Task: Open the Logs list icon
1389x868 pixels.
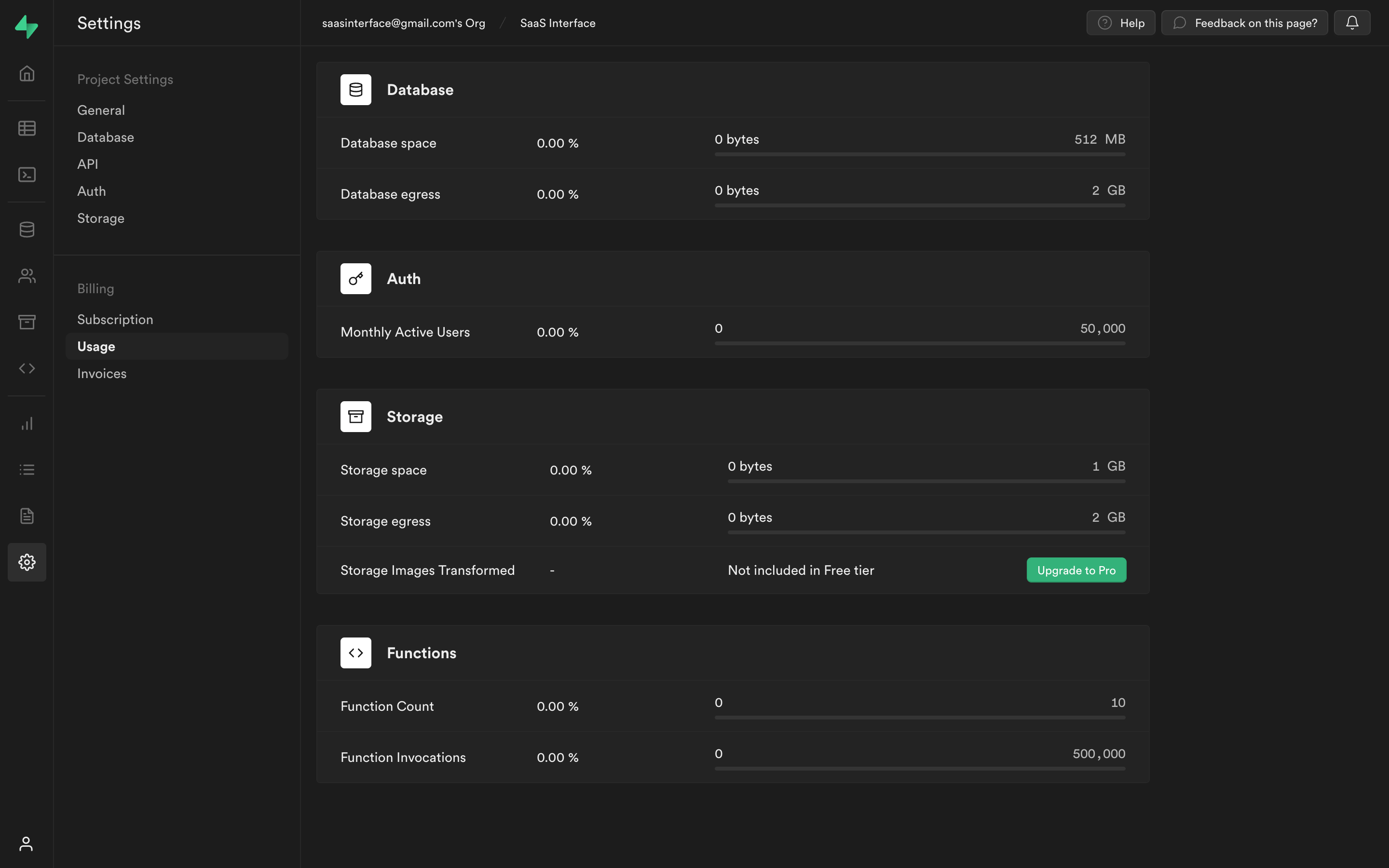Action: click(x=27, y=469)
